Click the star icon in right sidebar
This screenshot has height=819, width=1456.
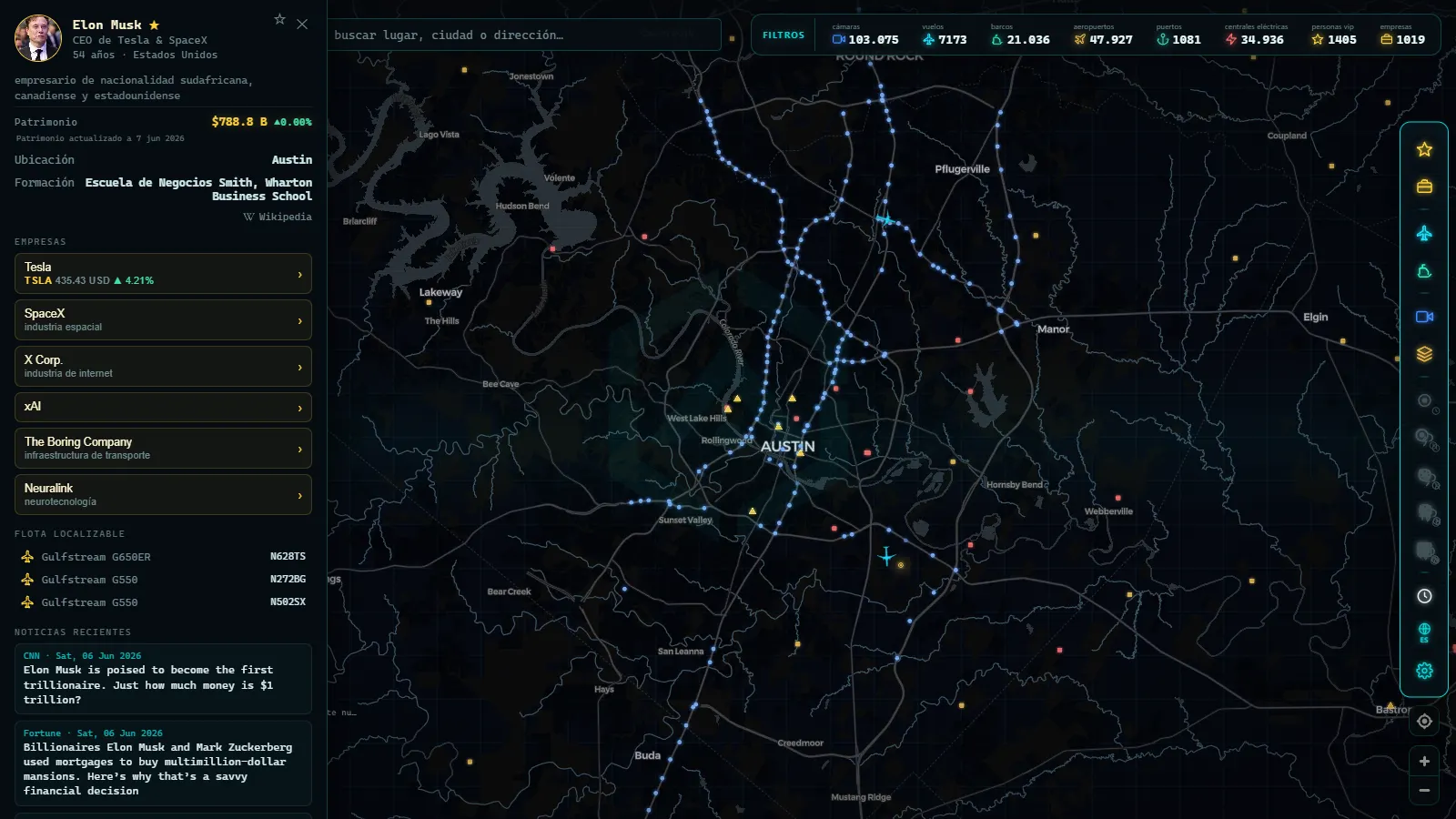pyautogui.click(x=1424, y=149)
